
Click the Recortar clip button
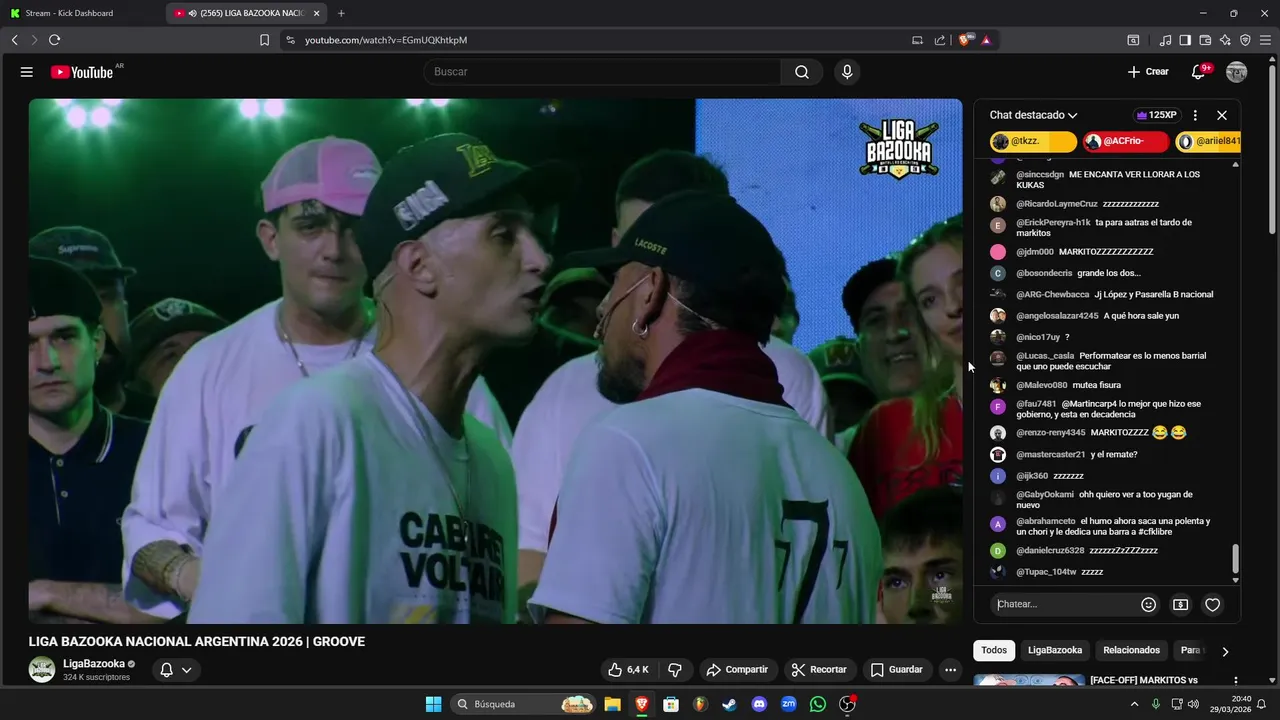coord(819,670)
